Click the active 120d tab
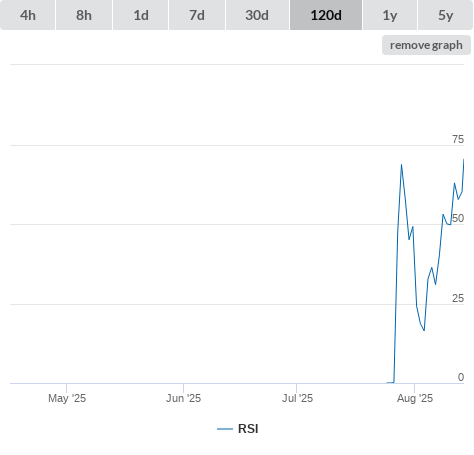Viewport: 474px width, 455px height. tap(326, 15)
